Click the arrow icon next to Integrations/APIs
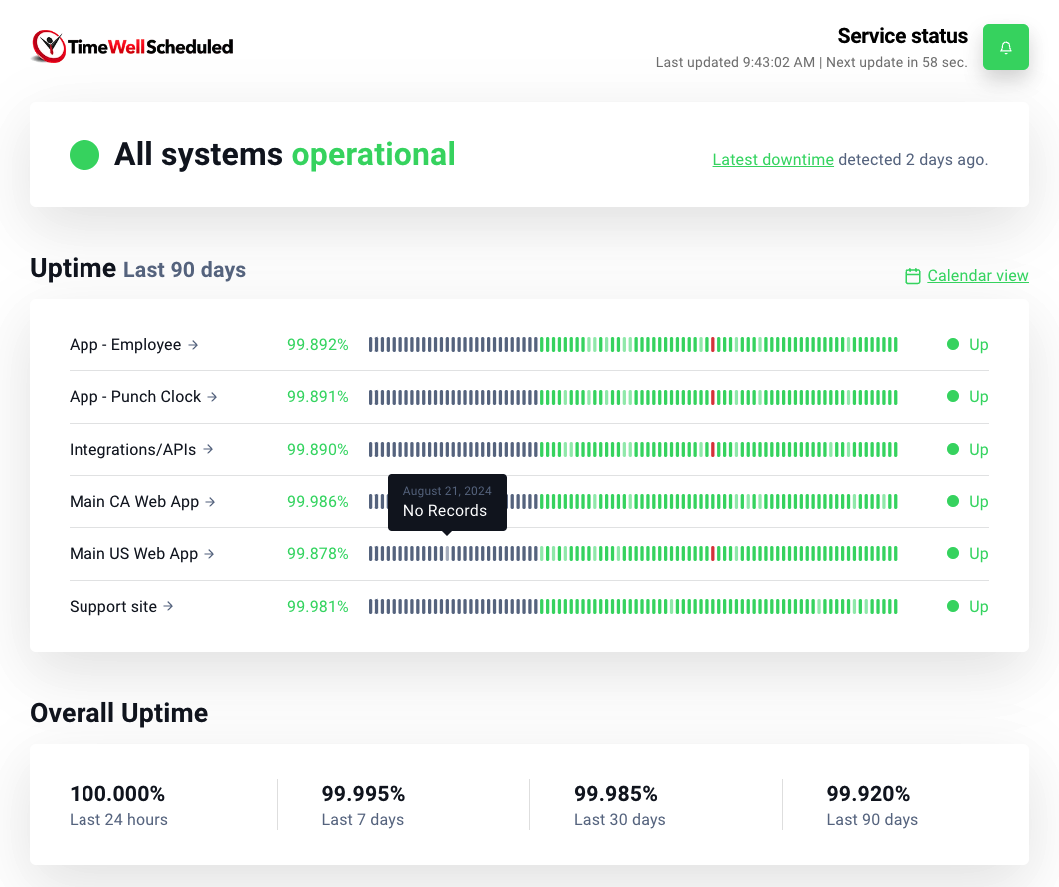 coord(208,450)
